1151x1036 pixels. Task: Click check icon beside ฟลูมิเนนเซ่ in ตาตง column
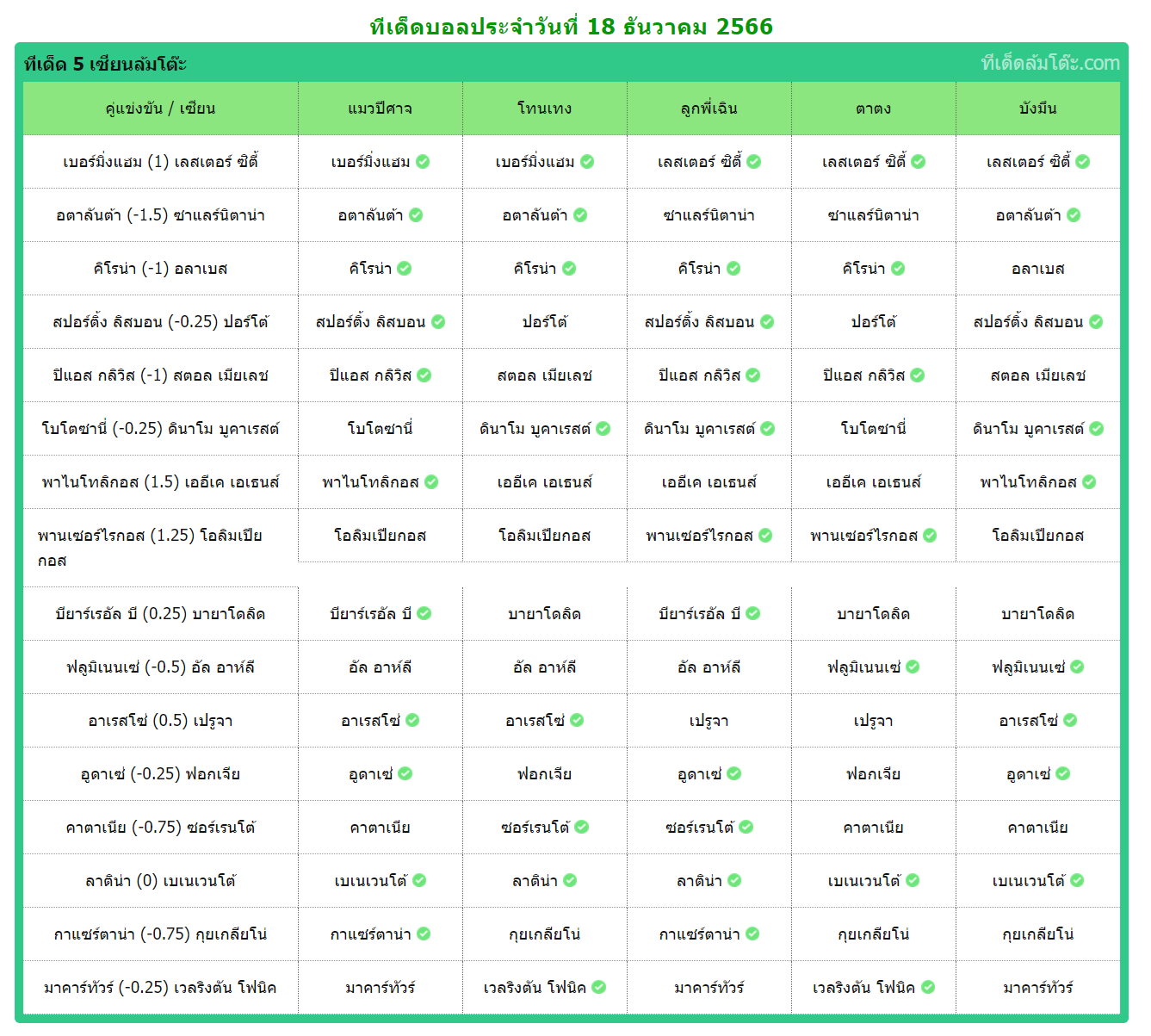click(x=913, y=667)
